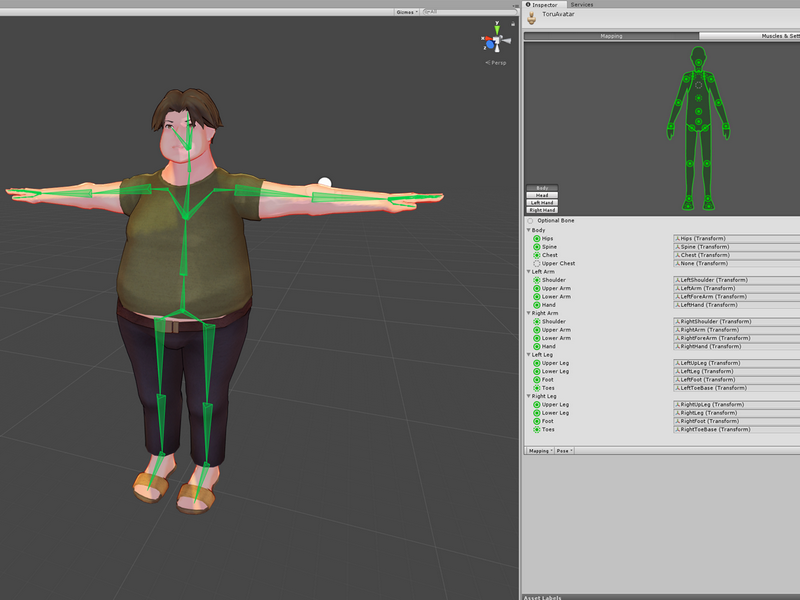
Task: Click the head bone circle on avatar diagram
Action: click(698, 62)
